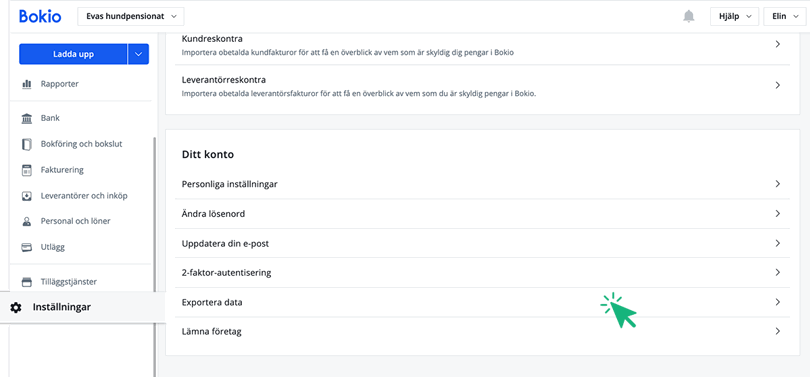810x377 pixels.
Task: Click the Ditt konto heading
Action: point(208,154)
